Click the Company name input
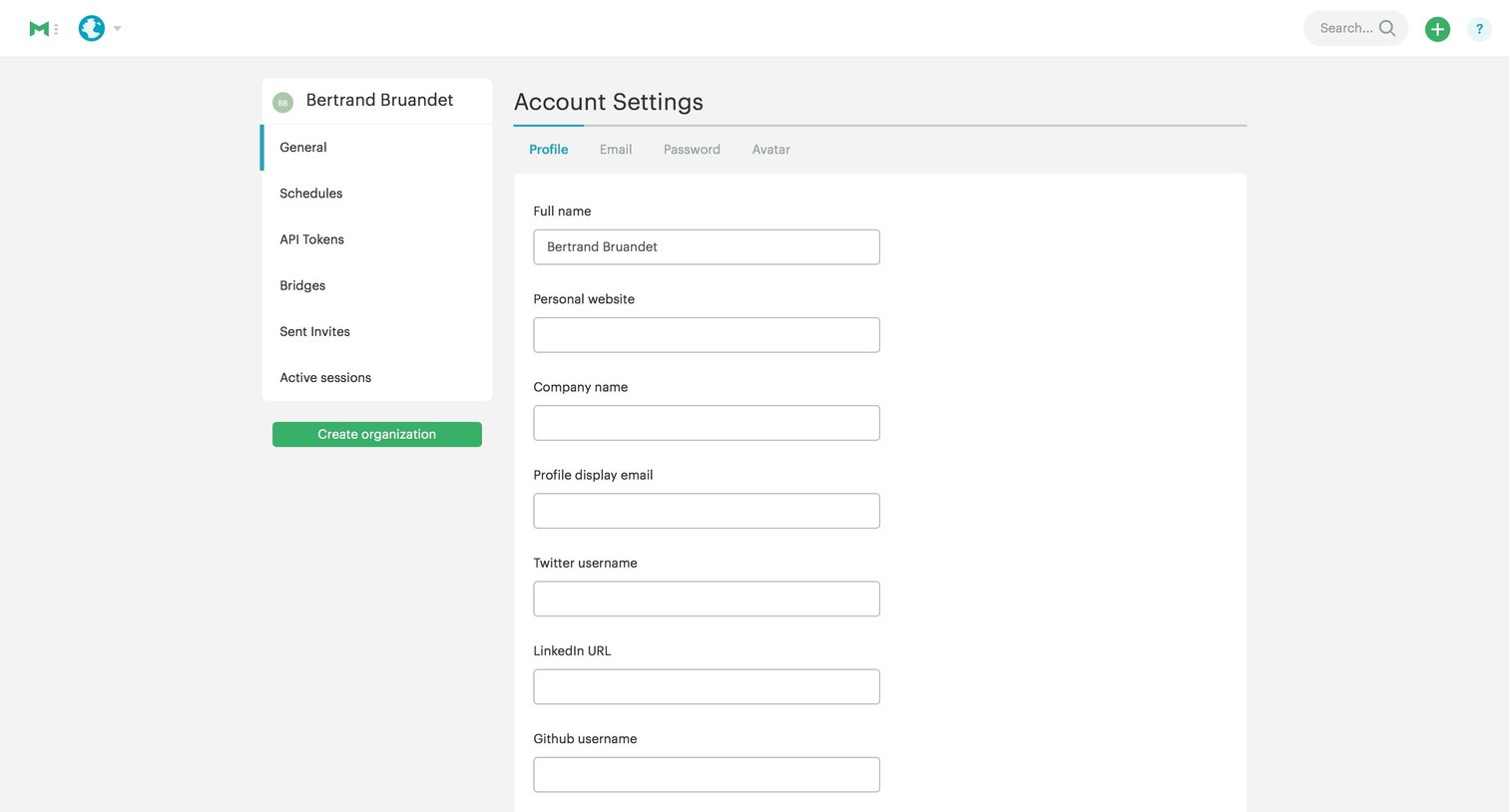The height and width of the screenshot is (812, 1509). tap(707, 423)
